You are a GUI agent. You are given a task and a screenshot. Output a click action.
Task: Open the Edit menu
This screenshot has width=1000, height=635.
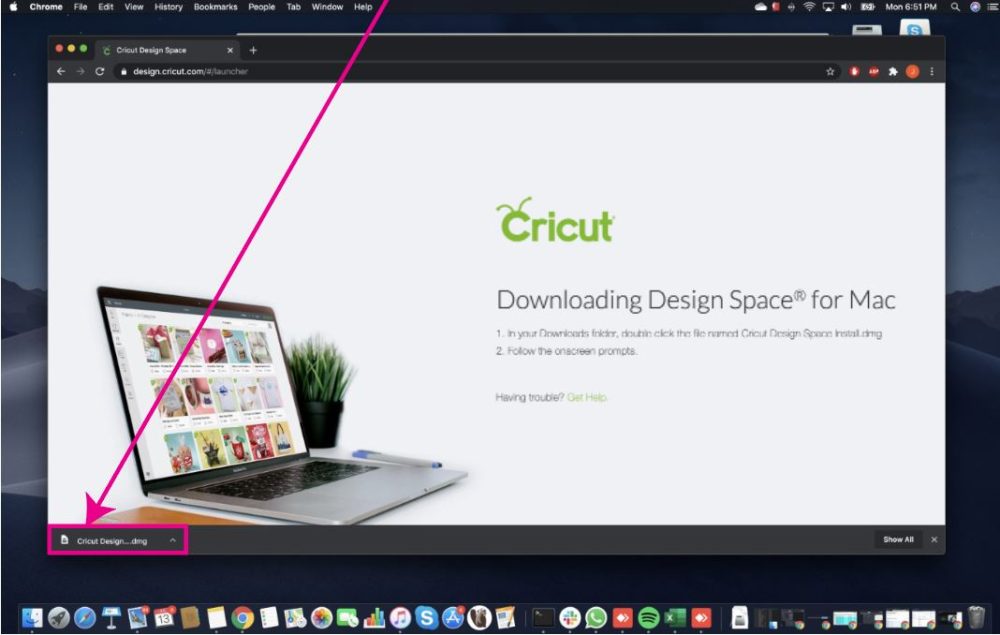106,7
